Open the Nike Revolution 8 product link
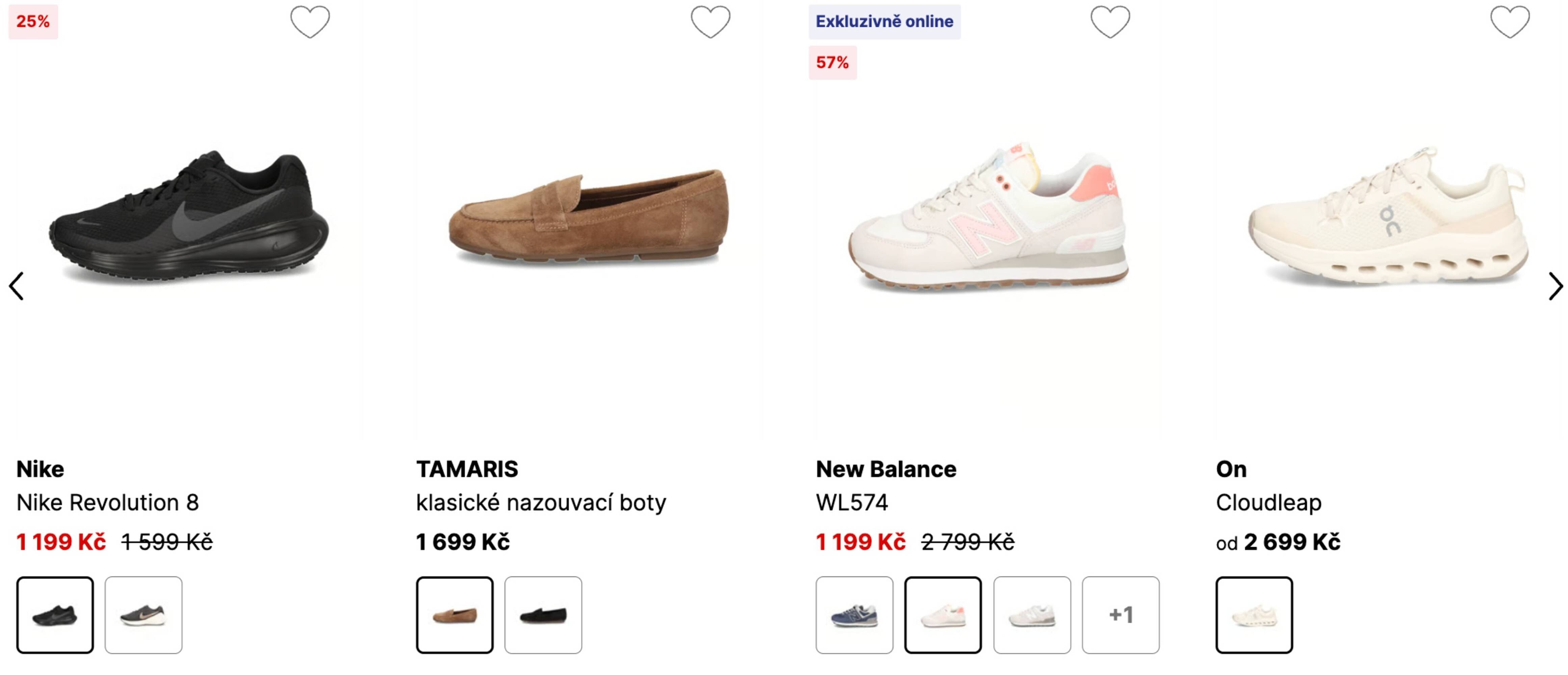The height and width of the screenshot is (675, 1568). click(108, 502)
